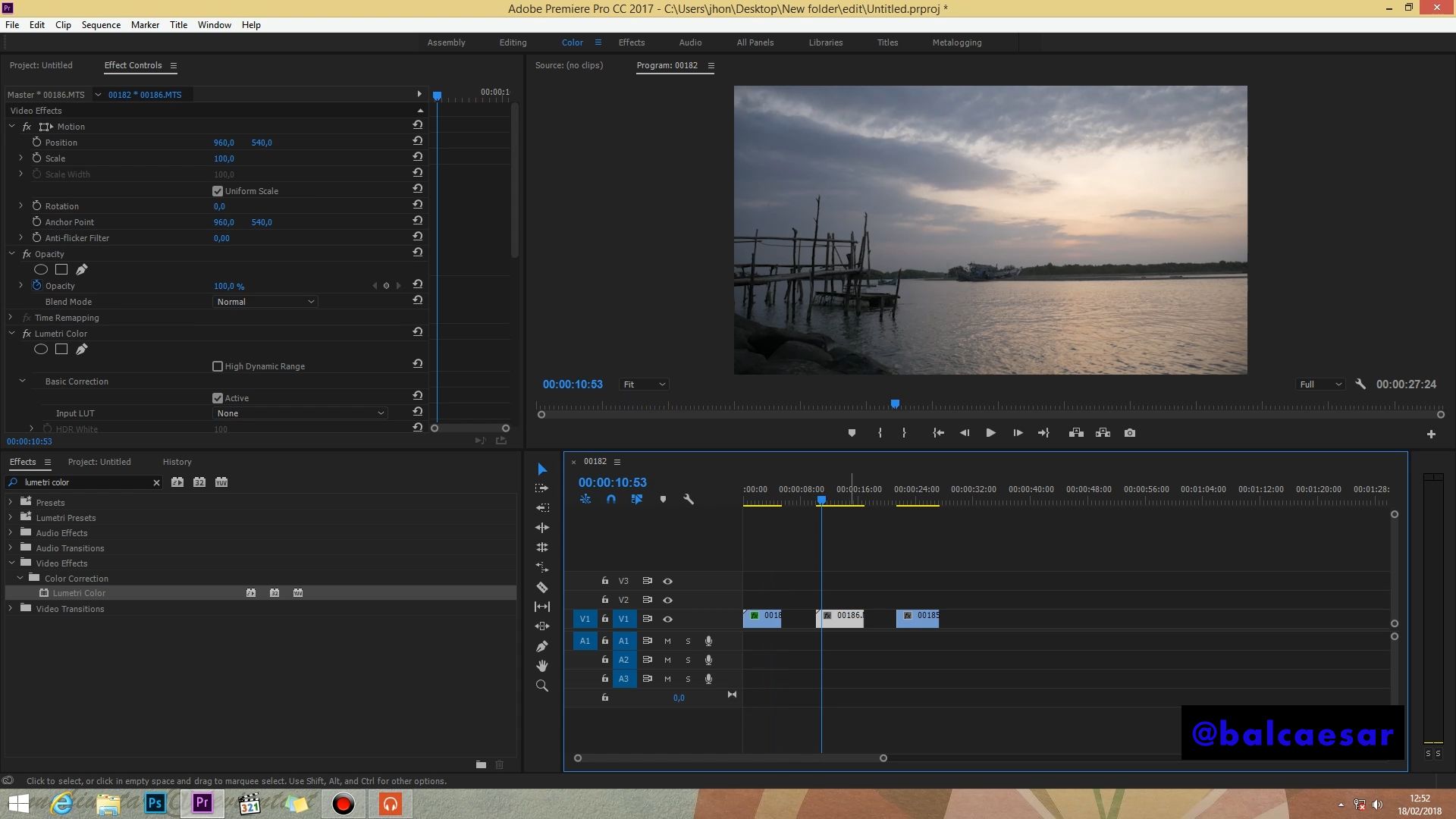Create free draw bezier mask under Lumetri Color
The width and height of the screenshot is (1456, 819).
pyautogui.click(x=82, y=349)
